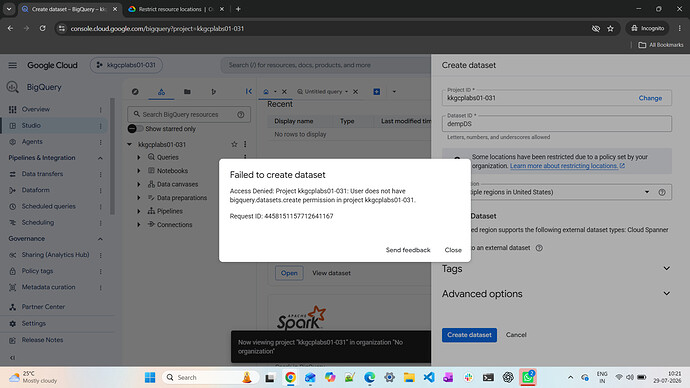This screenshot has height=388, width=690.
Task: Close the Failed to create dataset dialog
Action: click(x=453, y=250)
